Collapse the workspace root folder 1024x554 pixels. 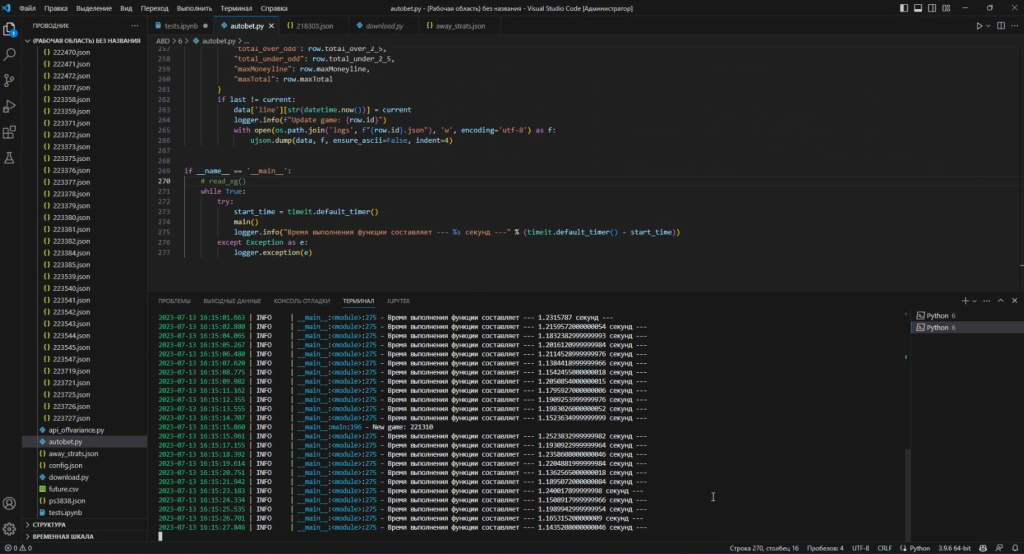point(83,41)
